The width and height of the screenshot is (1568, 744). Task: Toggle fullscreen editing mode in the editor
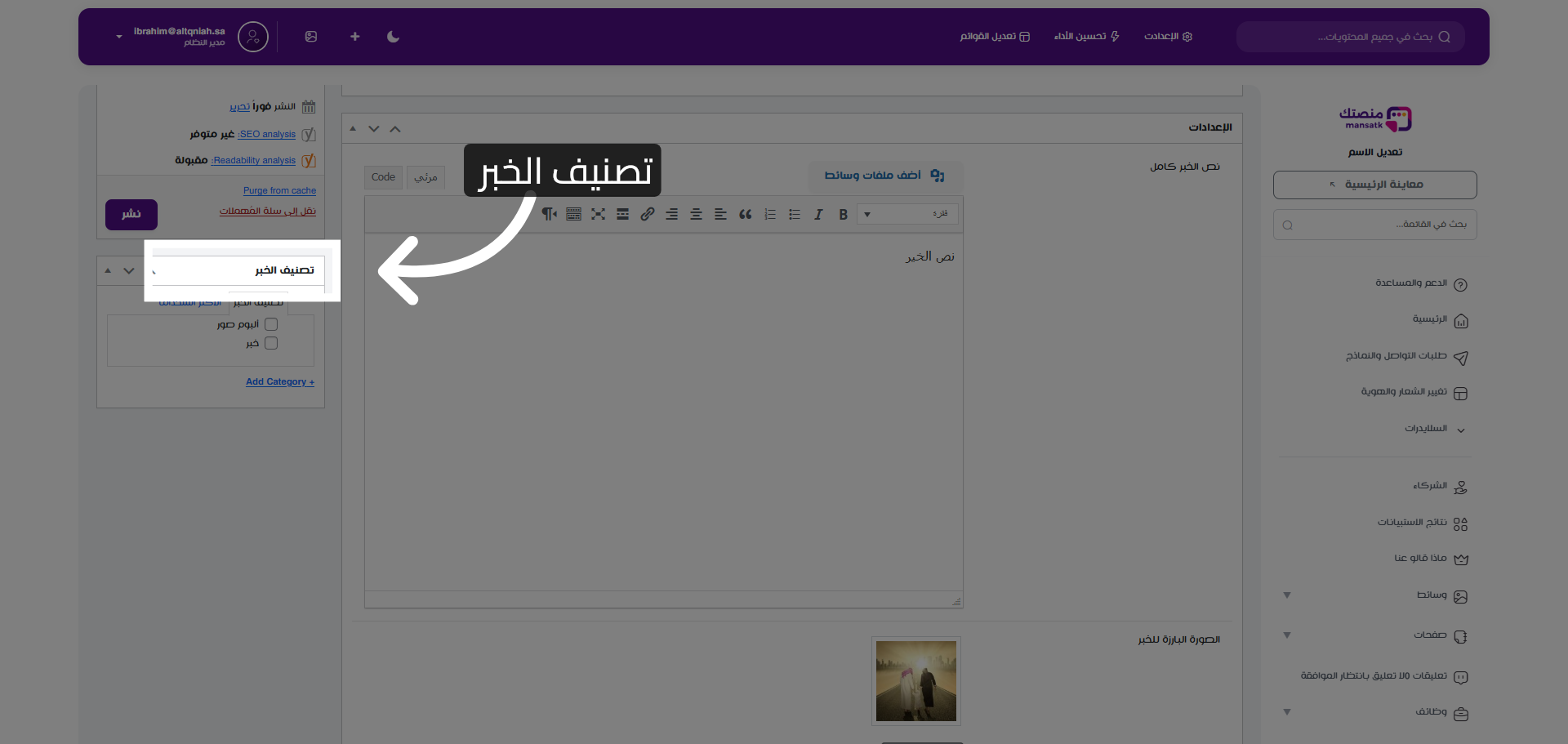point(599,214)
